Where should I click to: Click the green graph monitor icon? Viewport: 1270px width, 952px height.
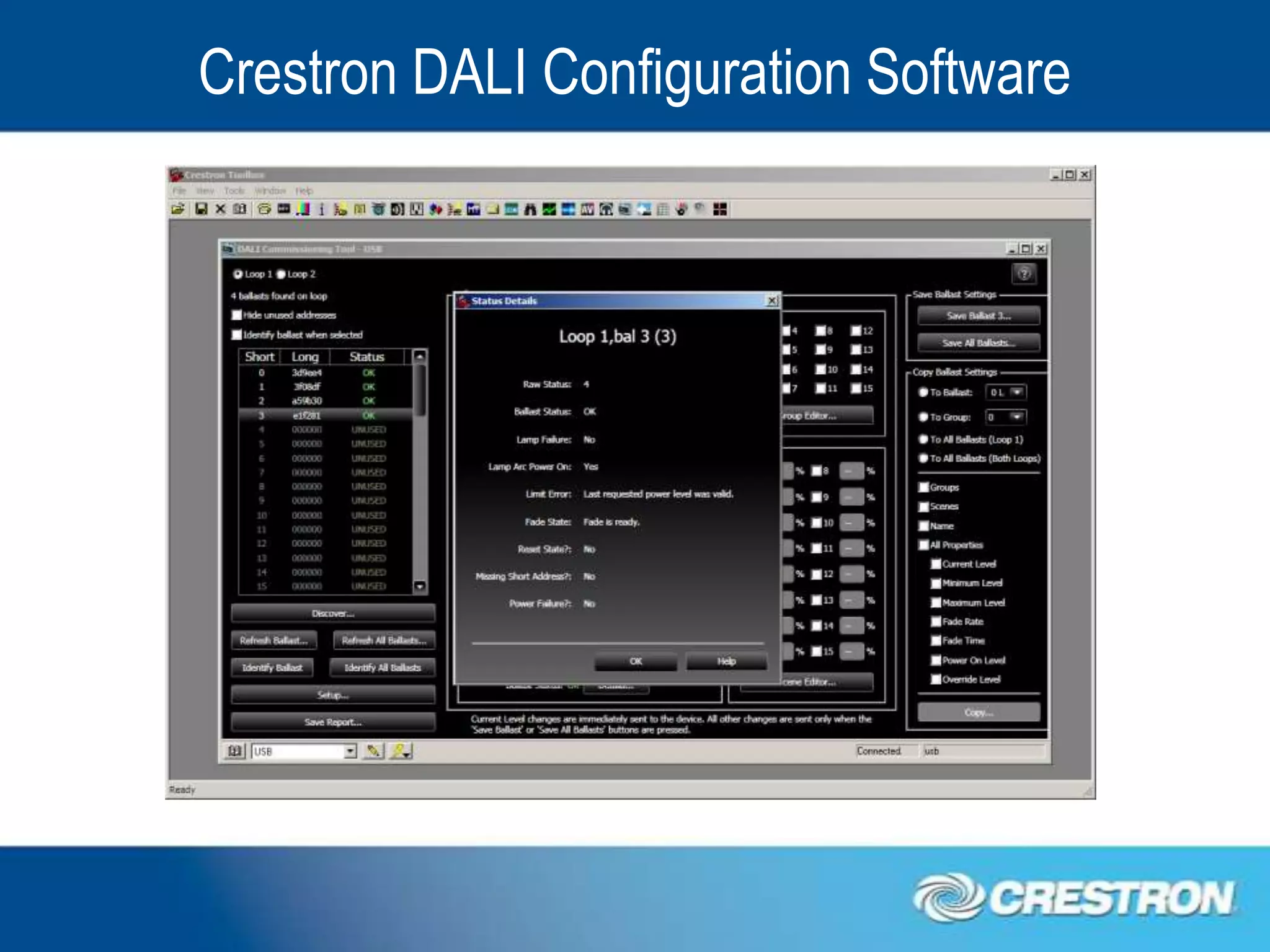[549, 209]
